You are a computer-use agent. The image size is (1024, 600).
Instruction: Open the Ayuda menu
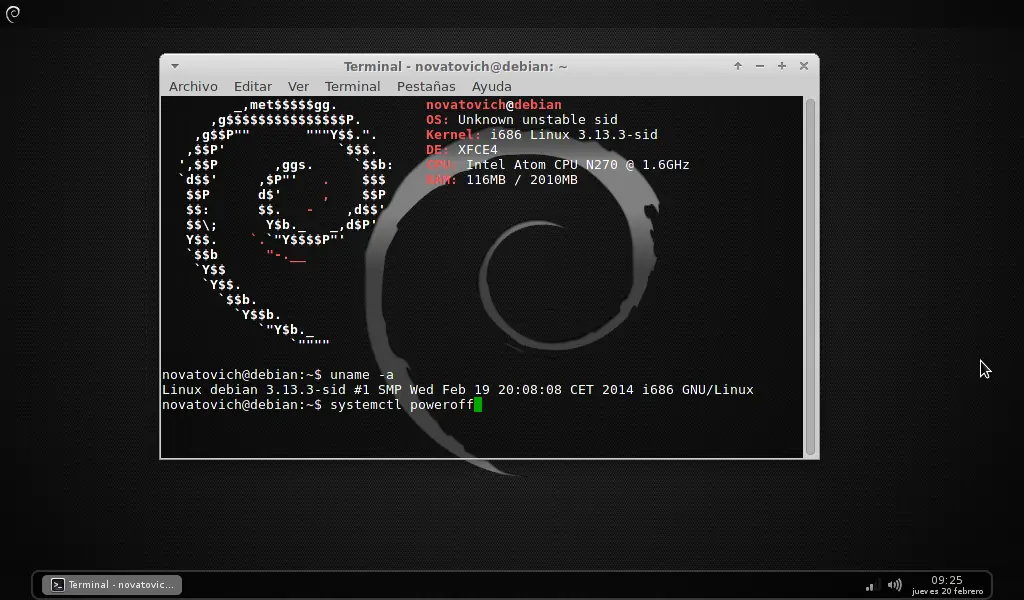pos(492,86)
